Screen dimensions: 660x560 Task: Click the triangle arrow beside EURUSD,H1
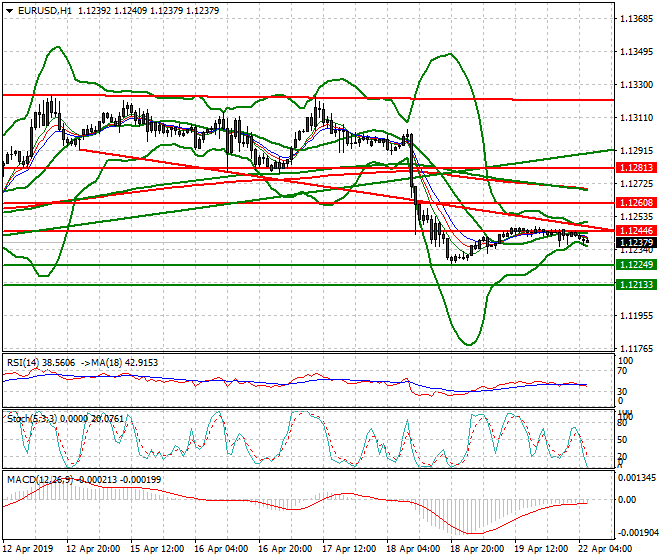9,11
